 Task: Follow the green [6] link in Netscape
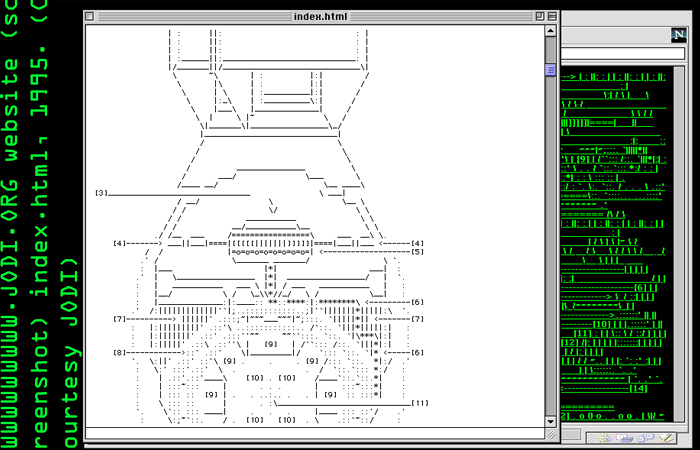640,288
